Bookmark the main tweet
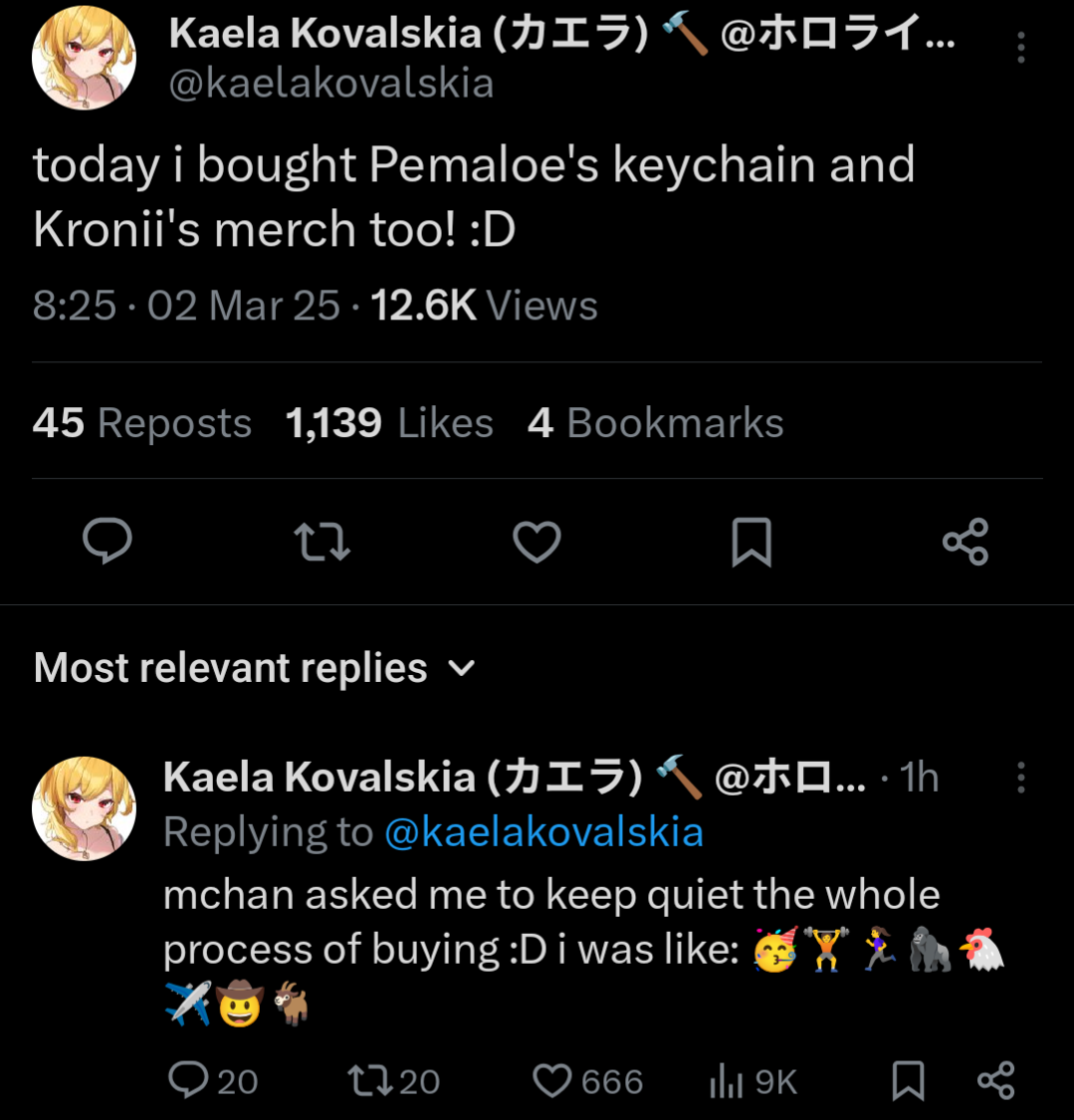This screenshot has width=1074, height=1120. (x=752, y=542)
